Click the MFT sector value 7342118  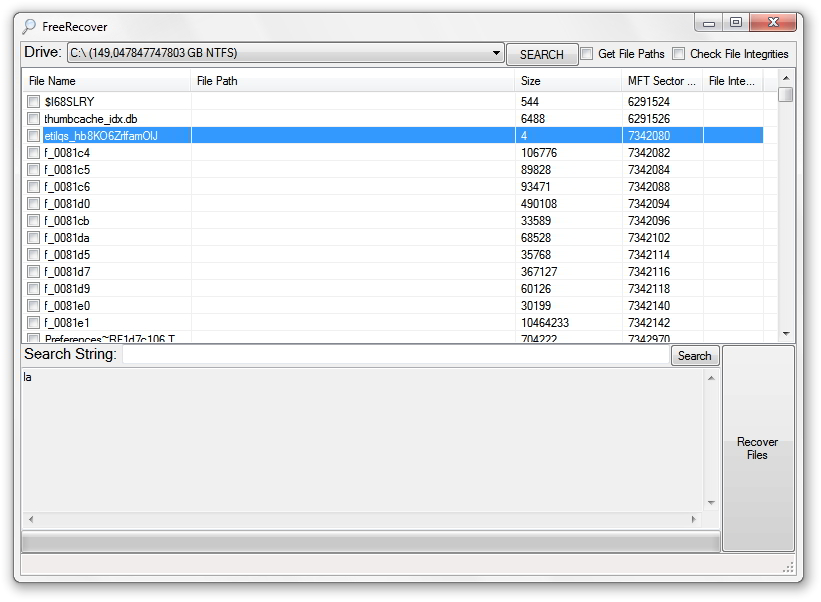tap(649, 289)
